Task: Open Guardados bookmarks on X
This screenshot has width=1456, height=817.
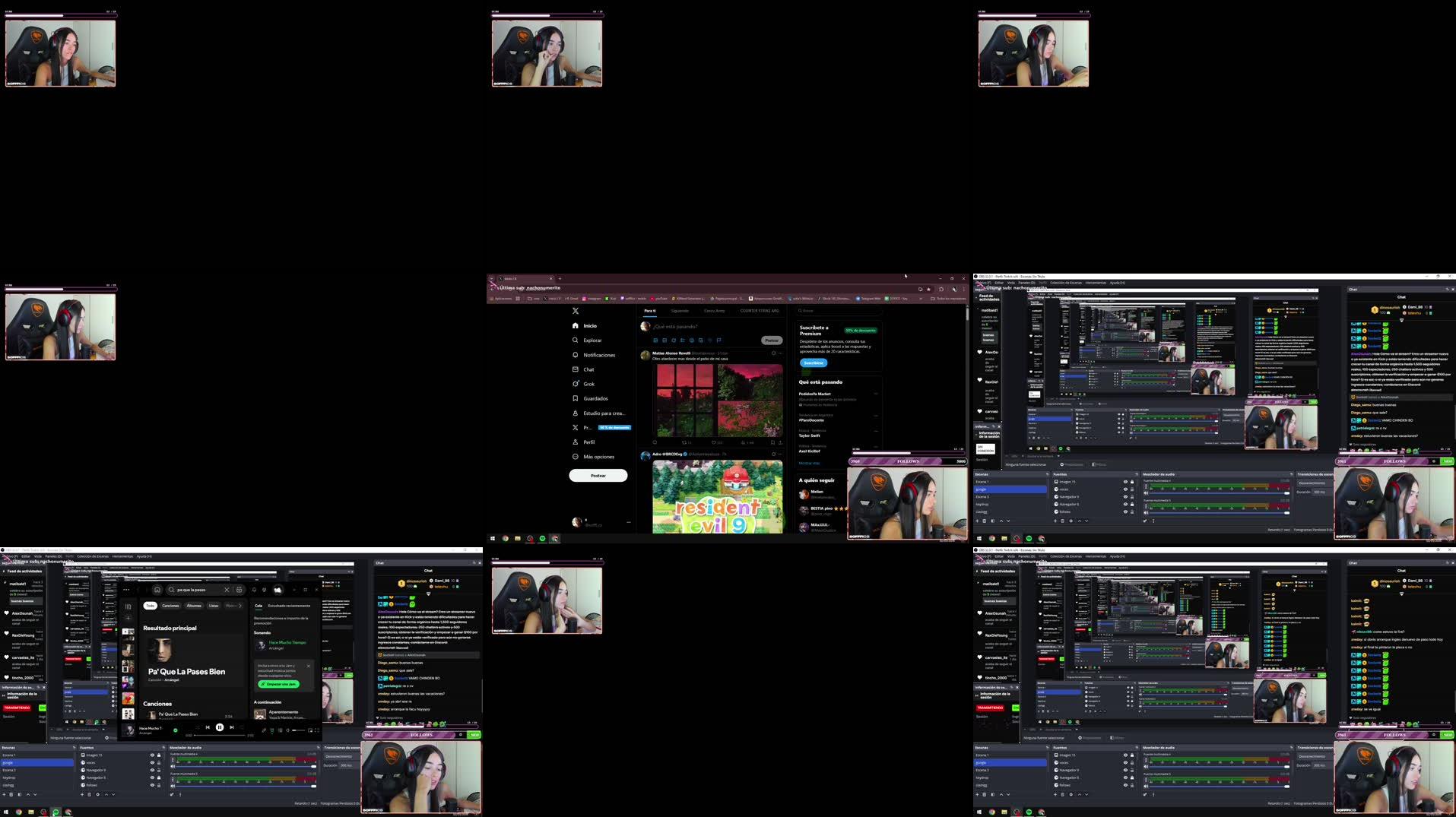Action: tap(596, 398)
